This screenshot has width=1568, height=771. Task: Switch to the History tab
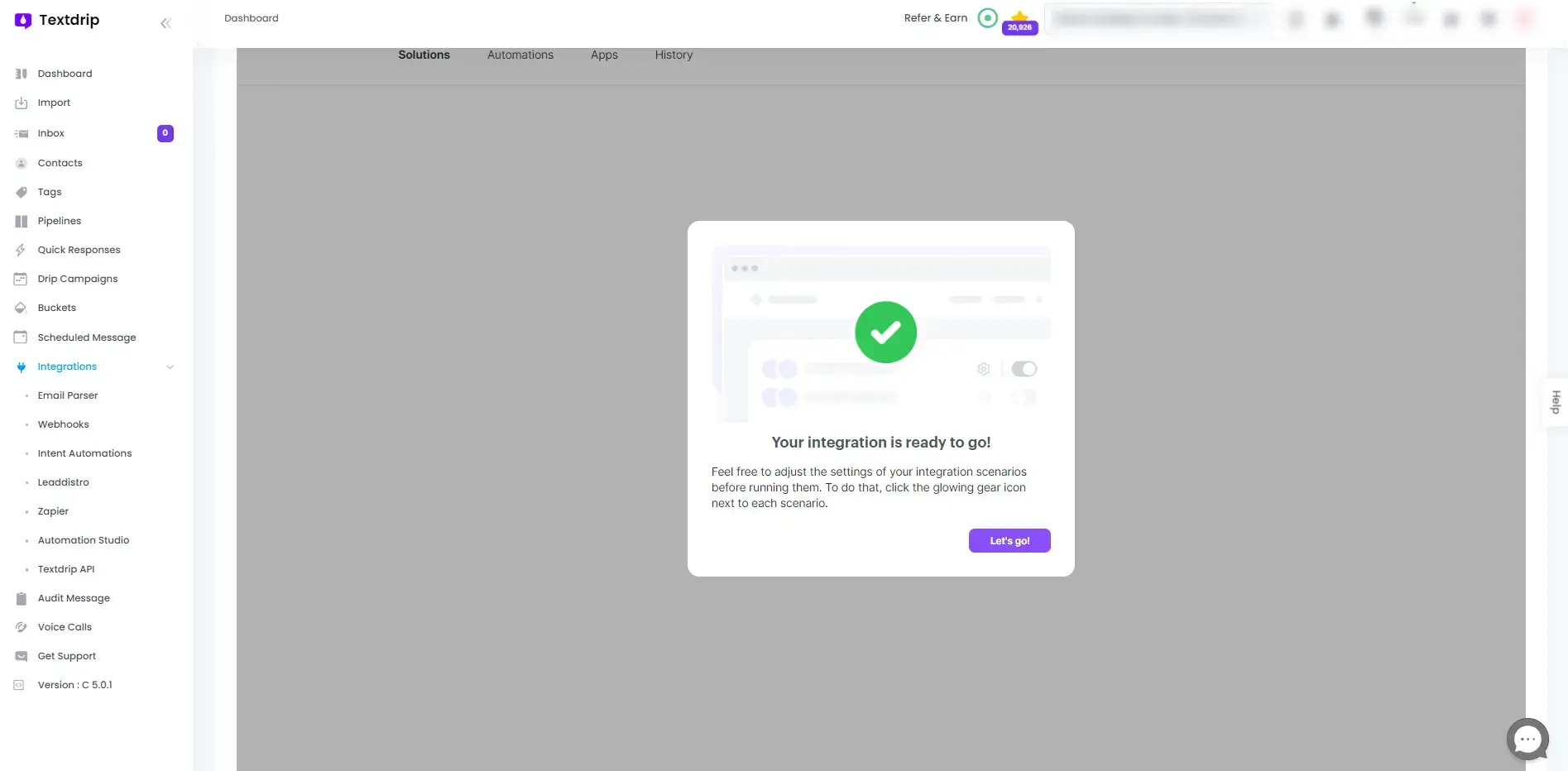tap(674, 55)
